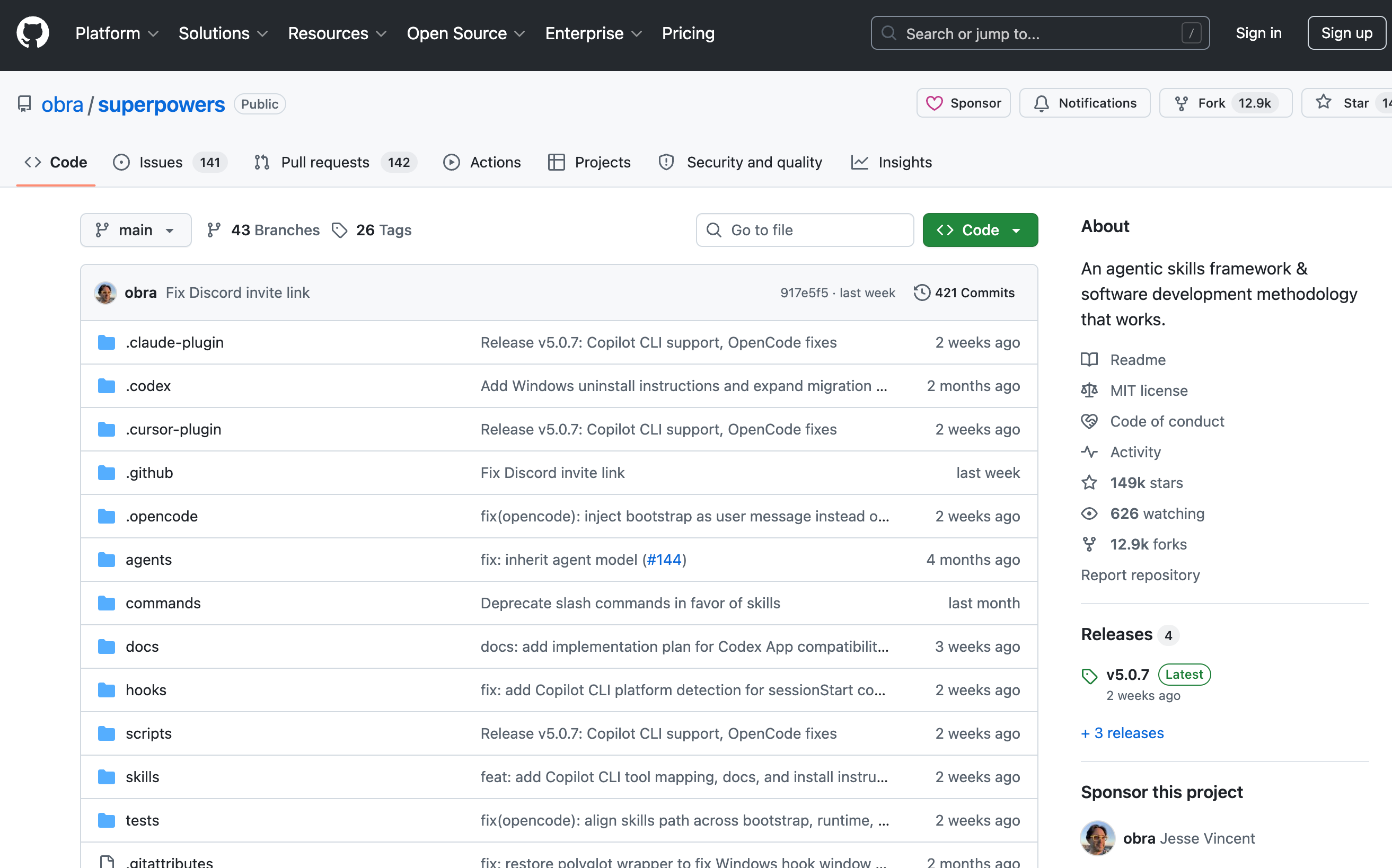Image resolution: width=1392 pixels, height=868 pixels.
Task: Open the .github folder
Action: tap(149, 473)
